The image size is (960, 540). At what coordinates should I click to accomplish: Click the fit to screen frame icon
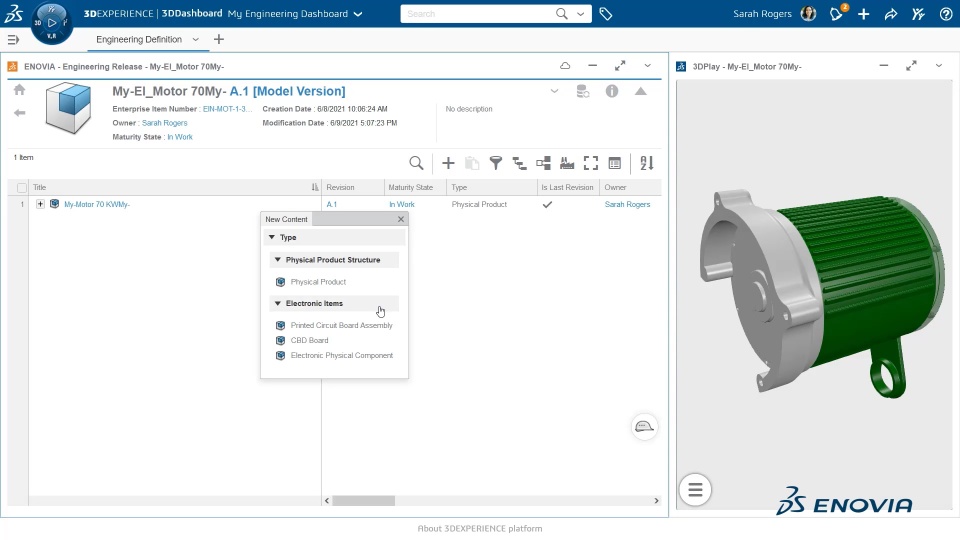coord(591,163)
